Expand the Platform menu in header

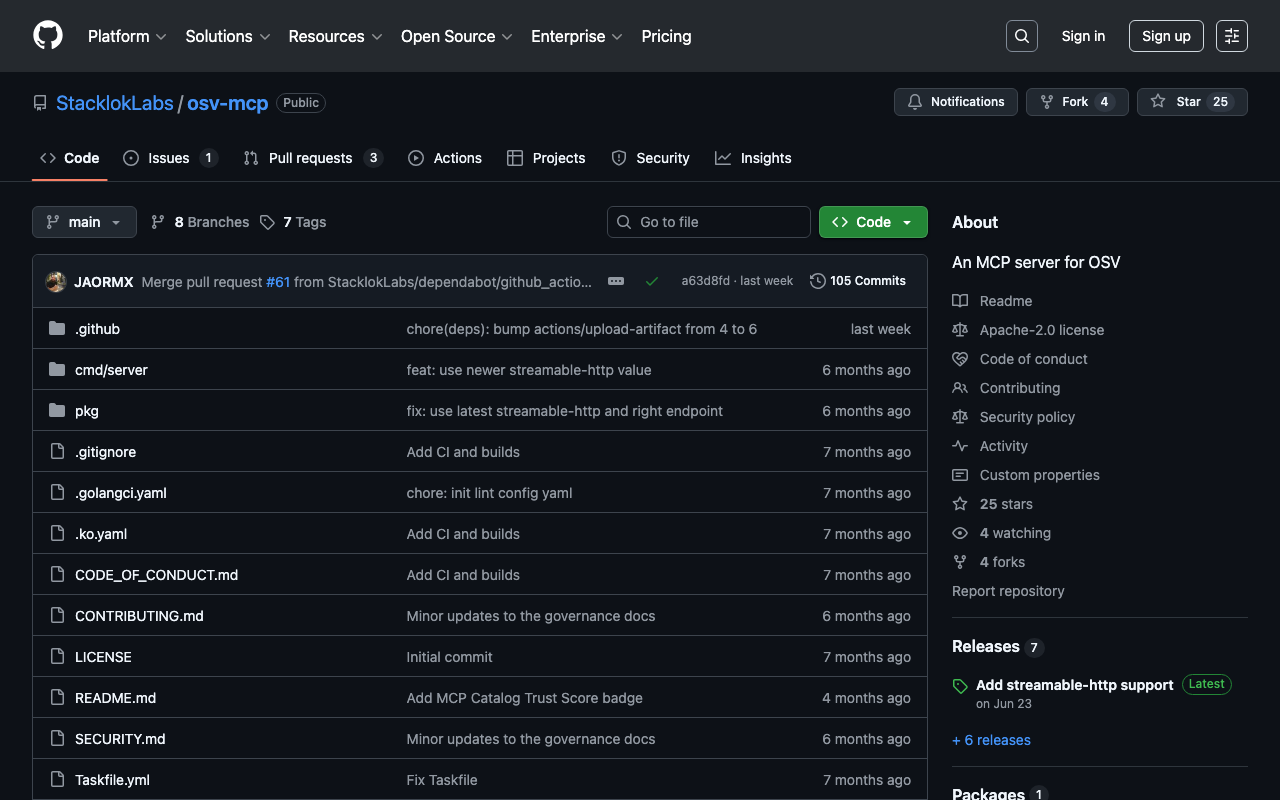(126, 36)
